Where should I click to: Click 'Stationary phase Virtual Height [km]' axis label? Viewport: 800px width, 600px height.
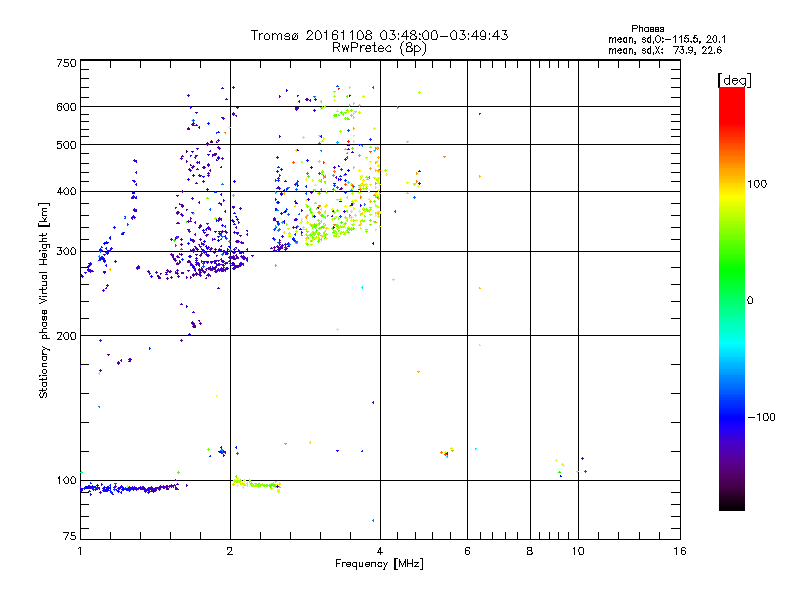tap(44, 300)
